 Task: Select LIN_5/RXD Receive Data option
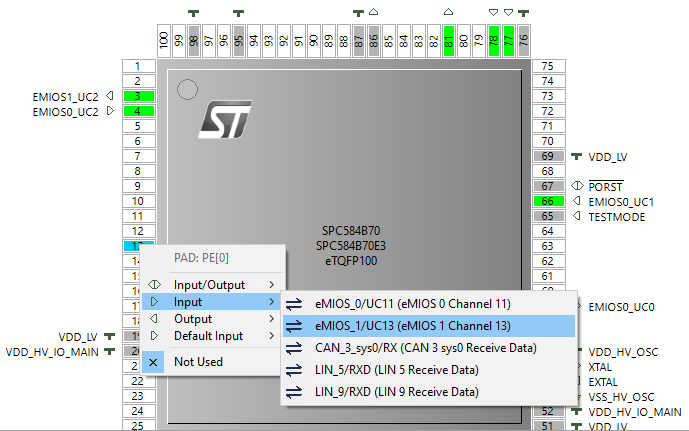(x=428, y=370)
